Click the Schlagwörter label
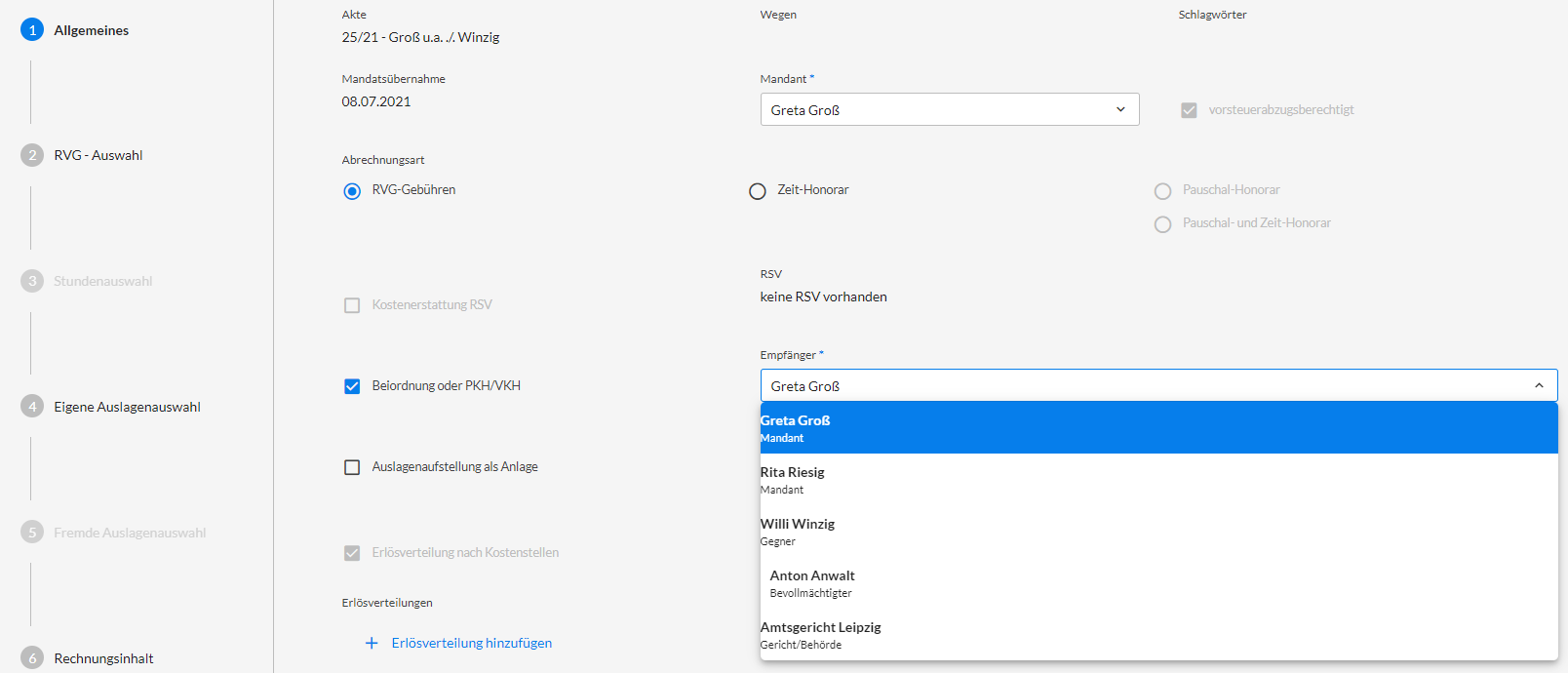This screenshot has height=673, width=1568. pyautogui.click(x=1212, y=15)
